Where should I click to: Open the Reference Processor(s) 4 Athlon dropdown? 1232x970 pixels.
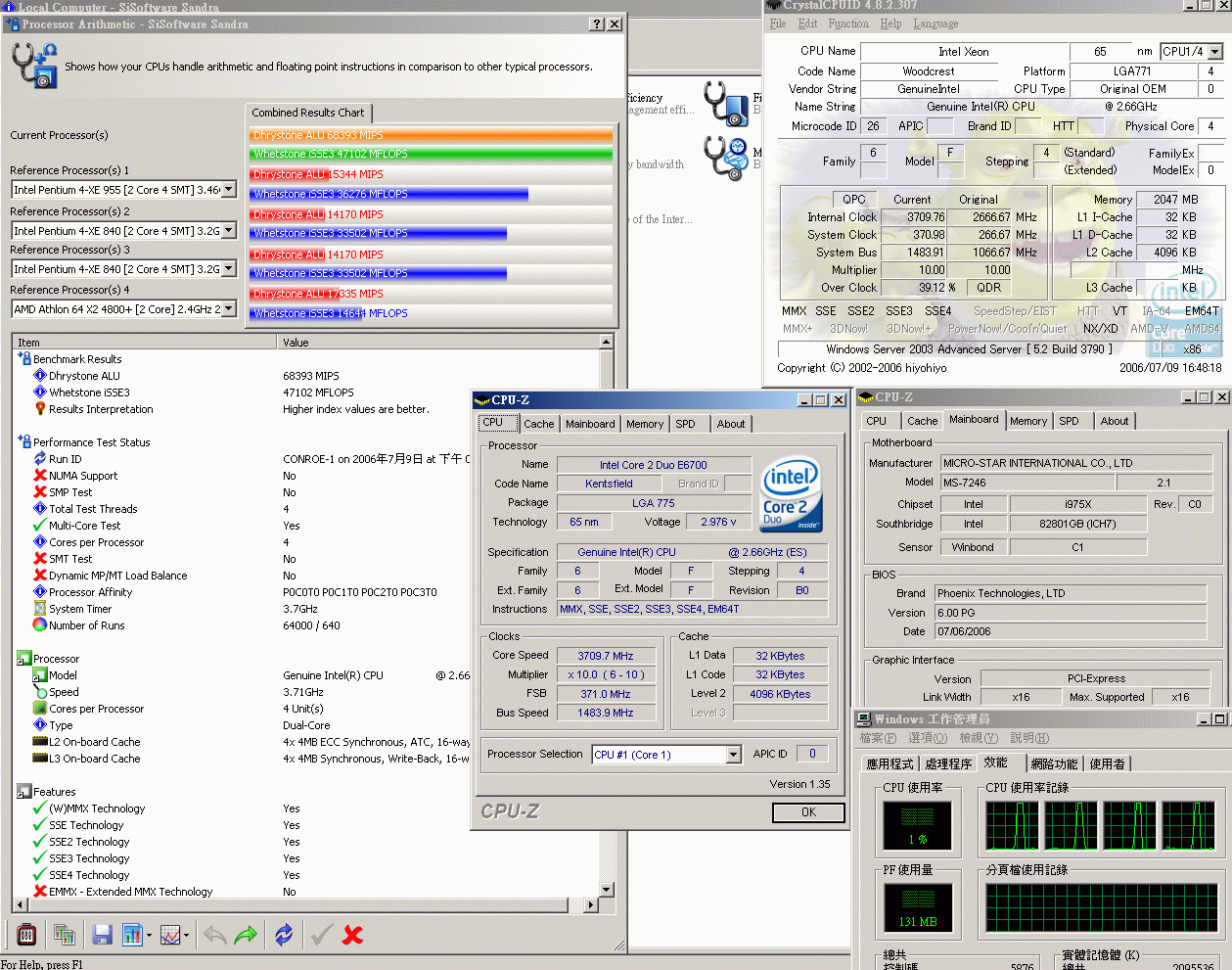[229, 308]
